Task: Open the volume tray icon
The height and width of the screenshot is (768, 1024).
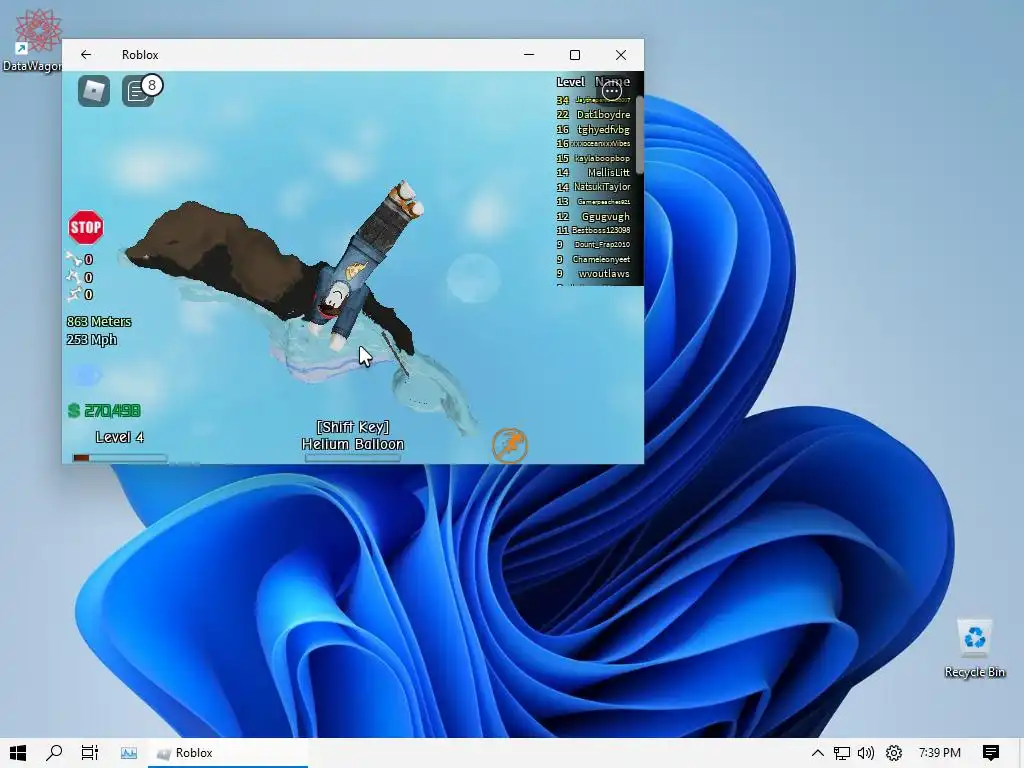Action: tap(866, 753)
